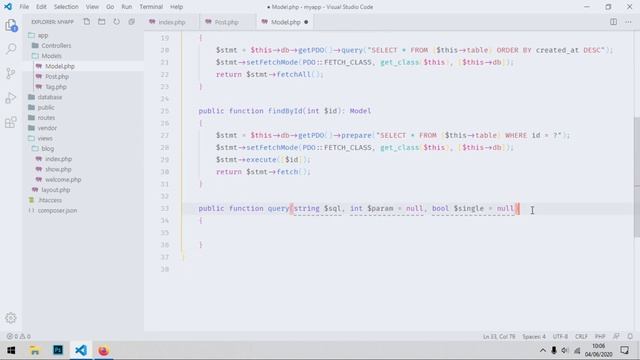Screen dimensions: 640x360
Task: Open Firefox from the taskbar
Action: (x=104, y=351)
